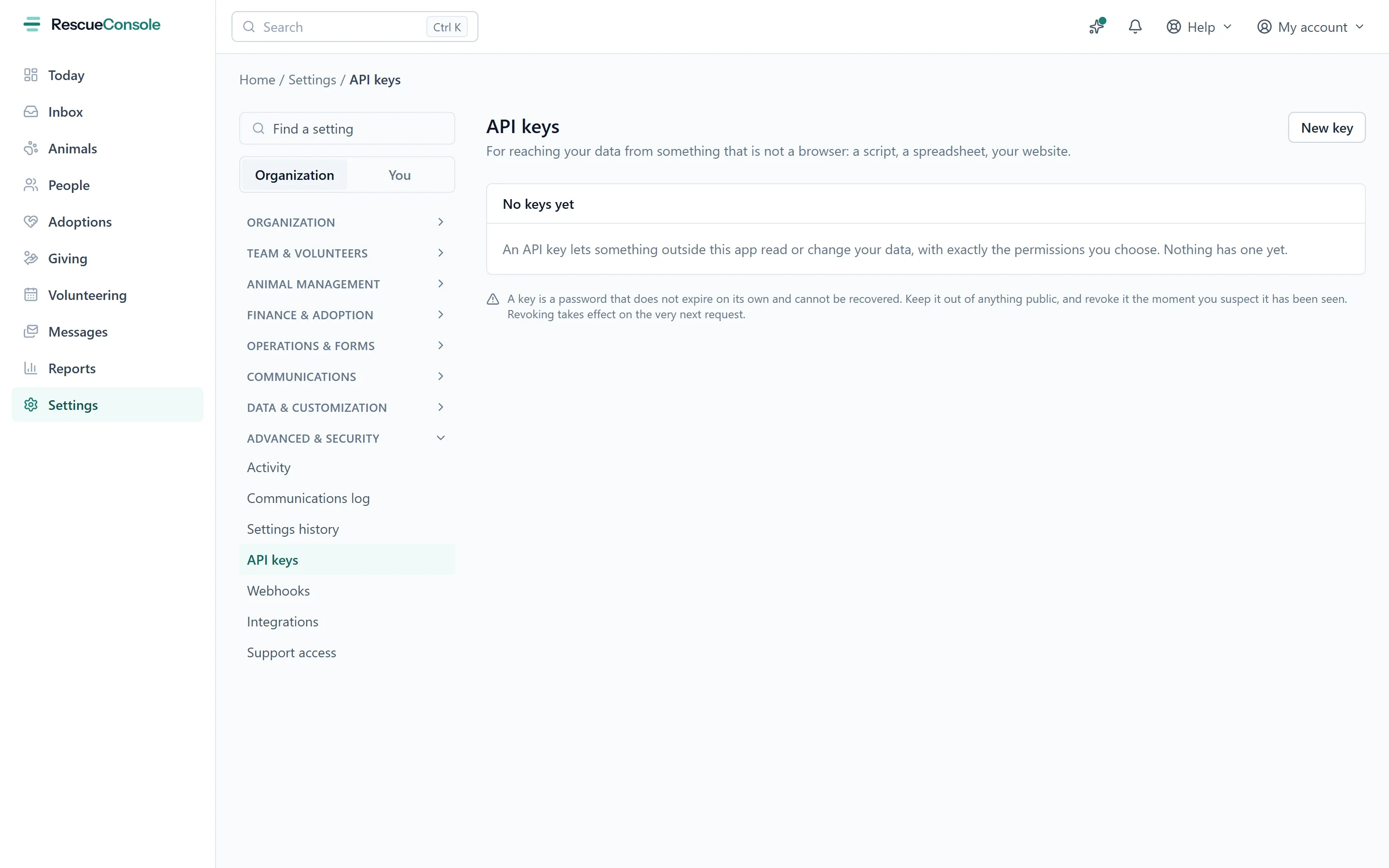1389x868 pixels.
Task: Expand COMMUNICATIONS settings group
Action: tap(347, 377)
